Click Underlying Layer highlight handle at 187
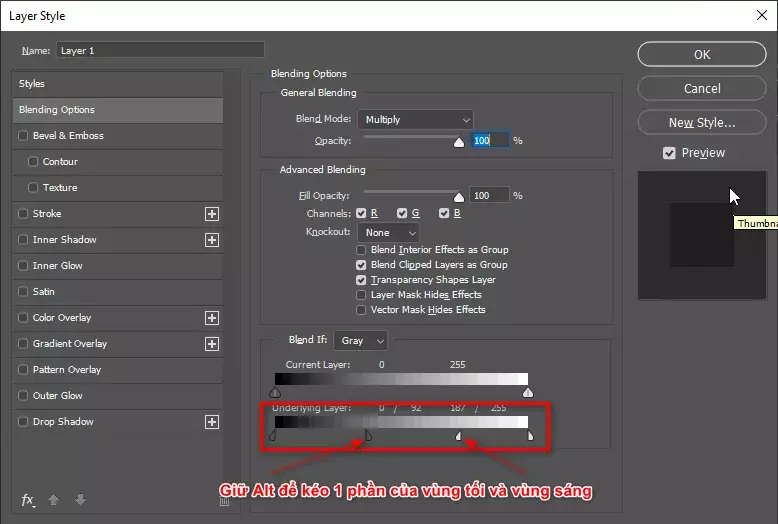The height and width of the screenshot is (524, 778). click(459, 436)
